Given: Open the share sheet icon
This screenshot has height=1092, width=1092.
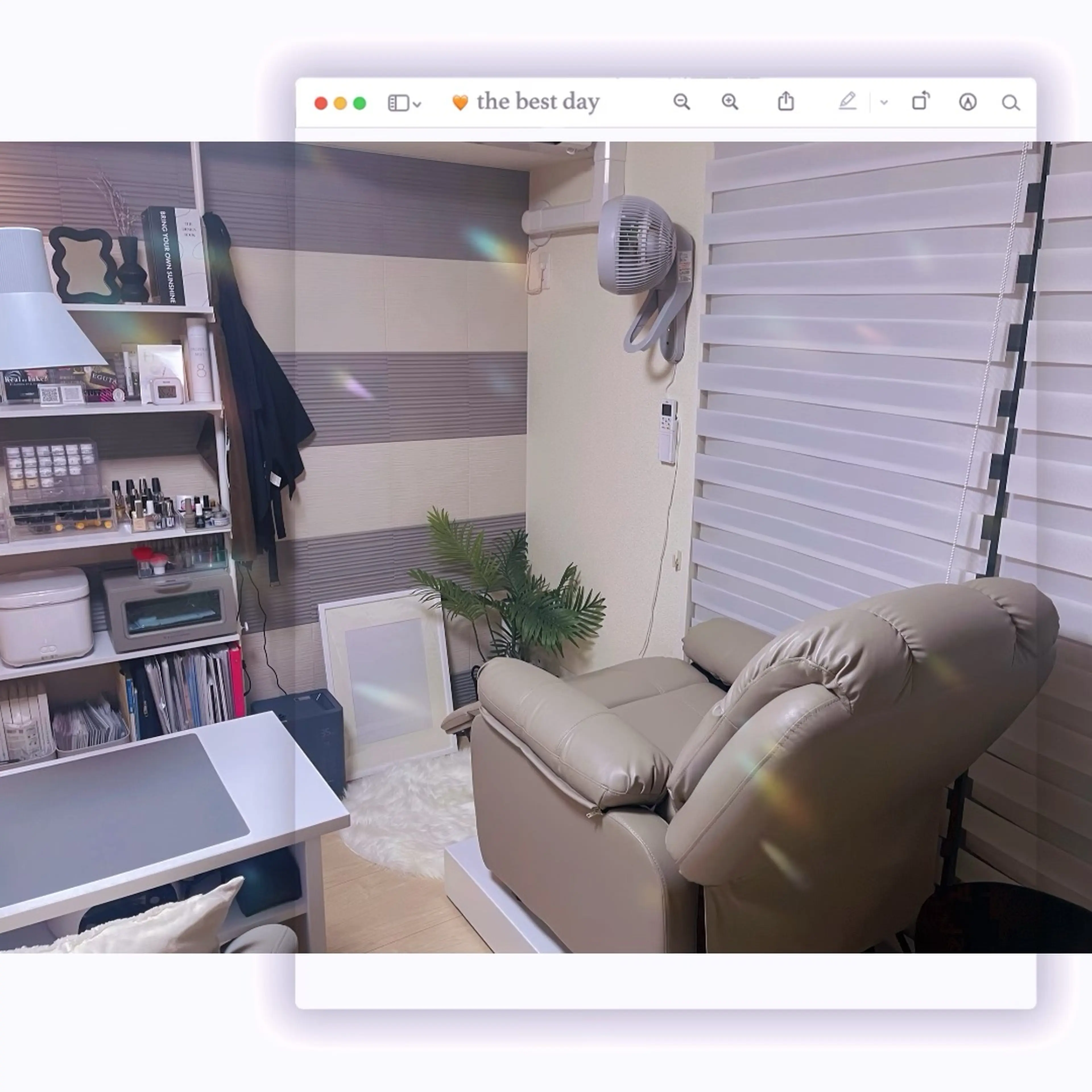Looking at the screenshot, I should (x=786, y=102).
